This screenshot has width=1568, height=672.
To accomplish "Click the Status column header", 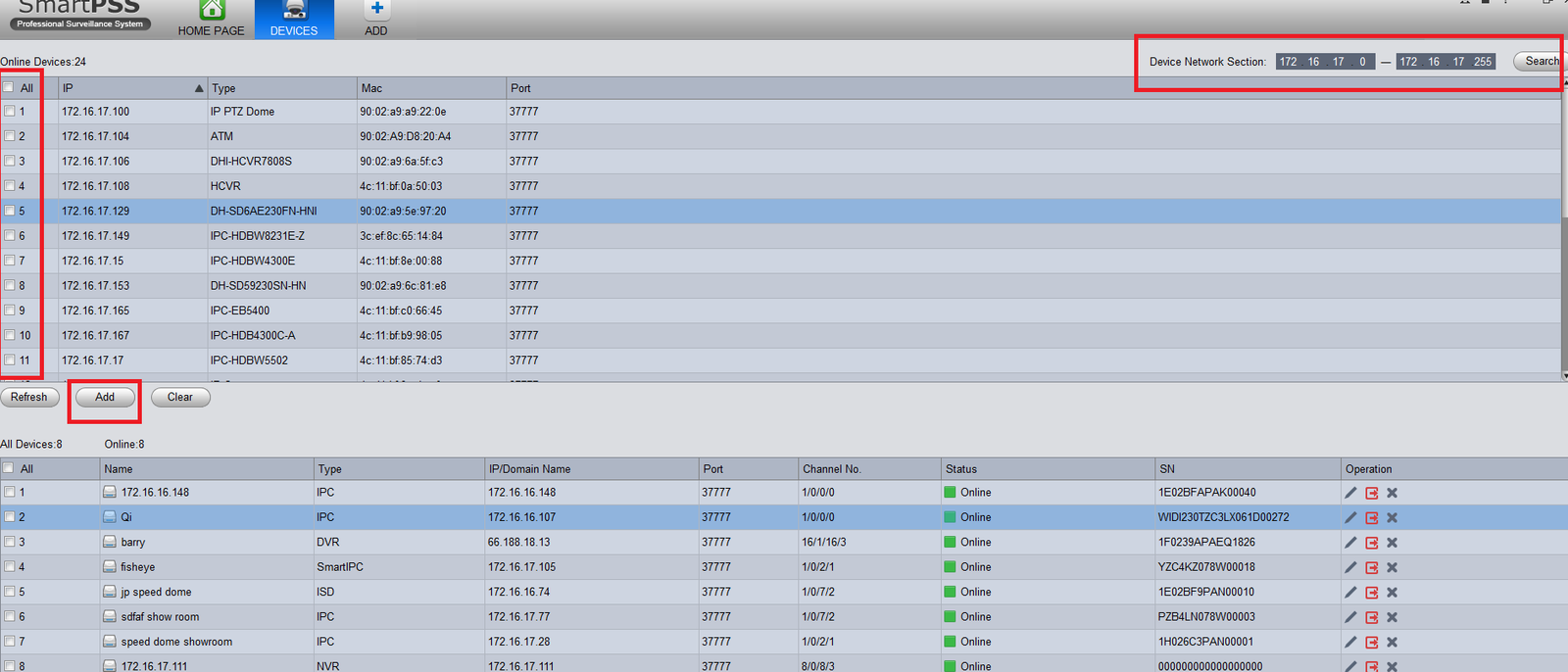I will click(1047, 469).
